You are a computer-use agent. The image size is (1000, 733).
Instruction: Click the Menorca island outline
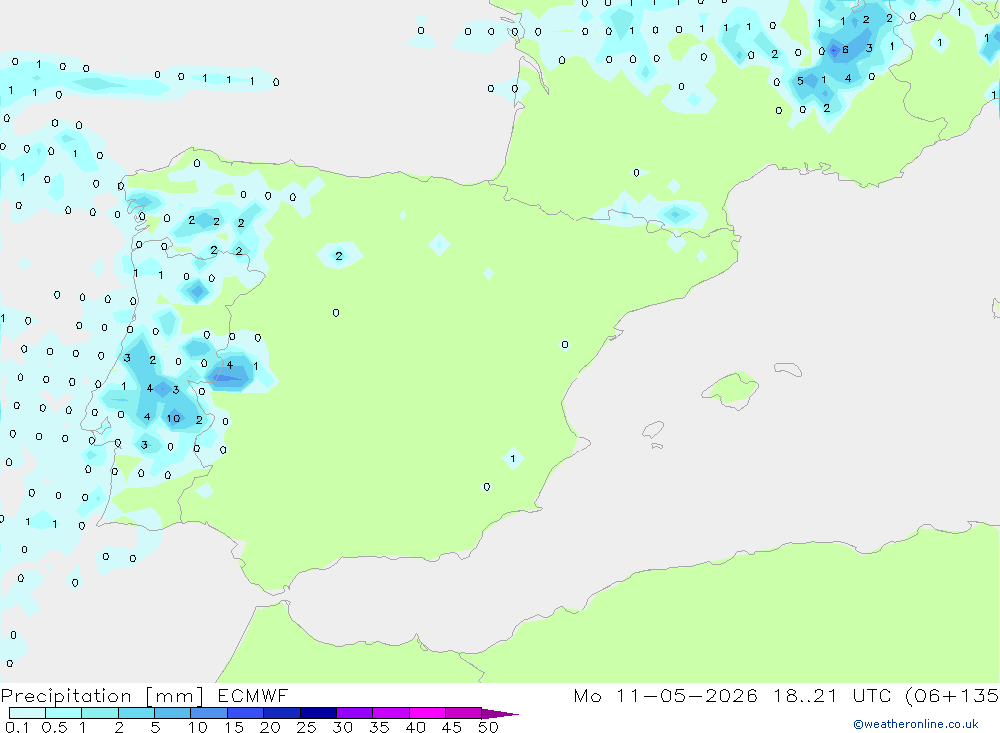(x=788, y=369)
